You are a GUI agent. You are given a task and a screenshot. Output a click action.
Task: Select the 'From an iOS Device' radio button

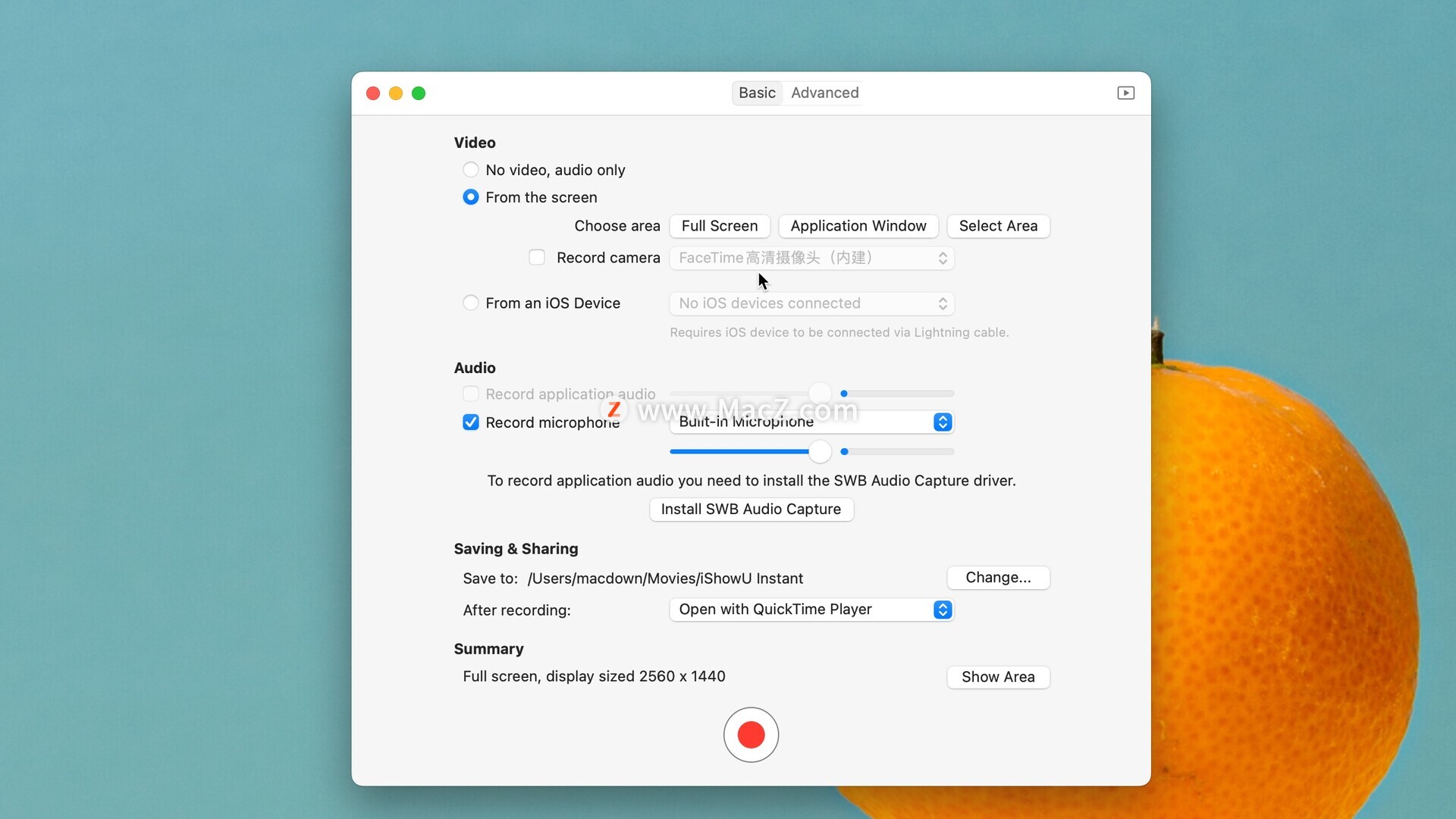pos(471,303)
